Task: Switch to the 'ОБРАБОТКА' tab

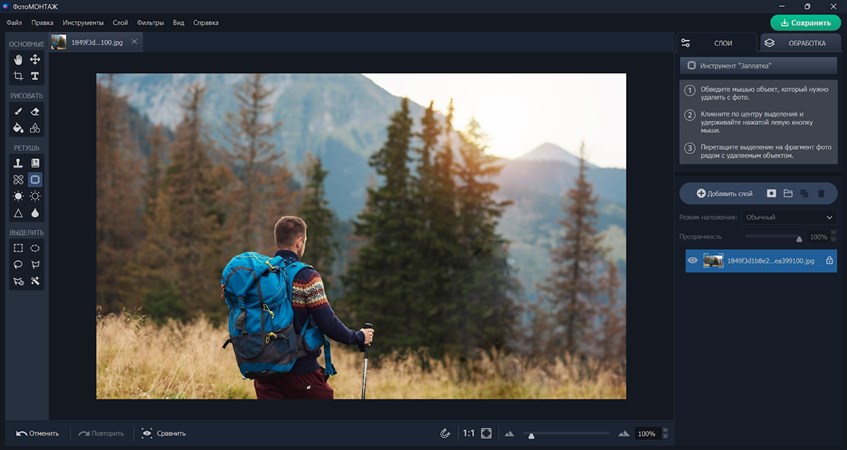Action: (x=800, y=43)
